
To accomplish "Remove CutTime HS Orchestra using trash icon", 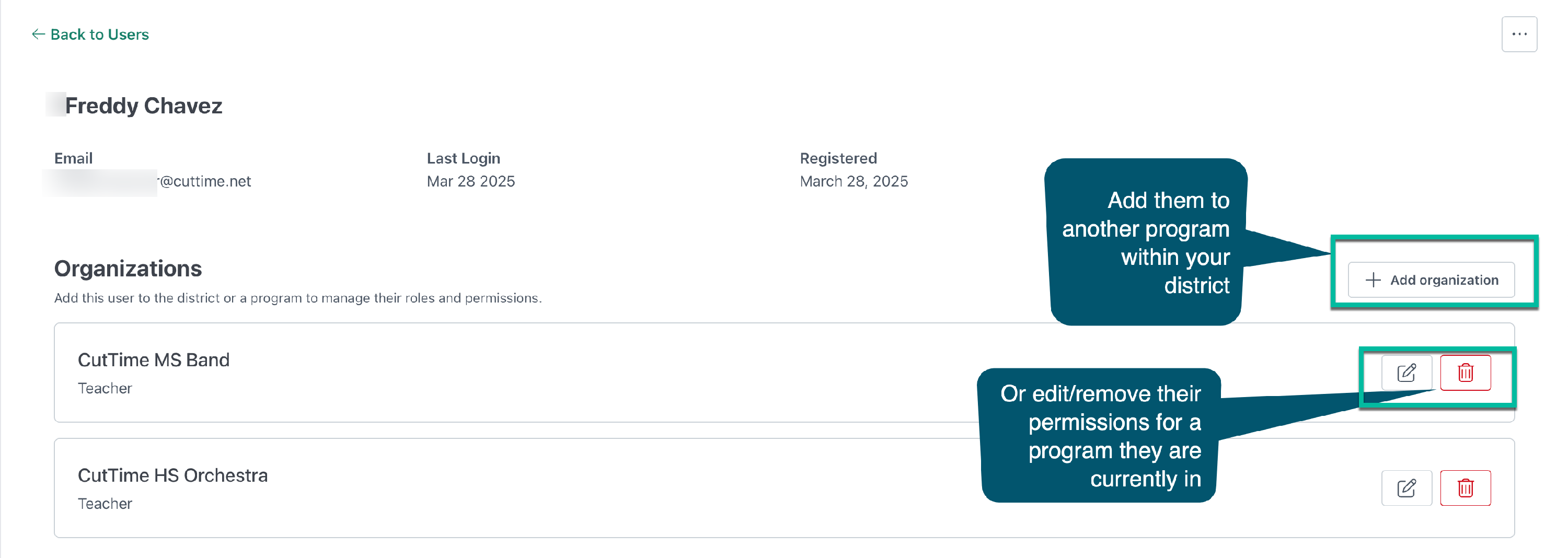I will coord(1465,488).
